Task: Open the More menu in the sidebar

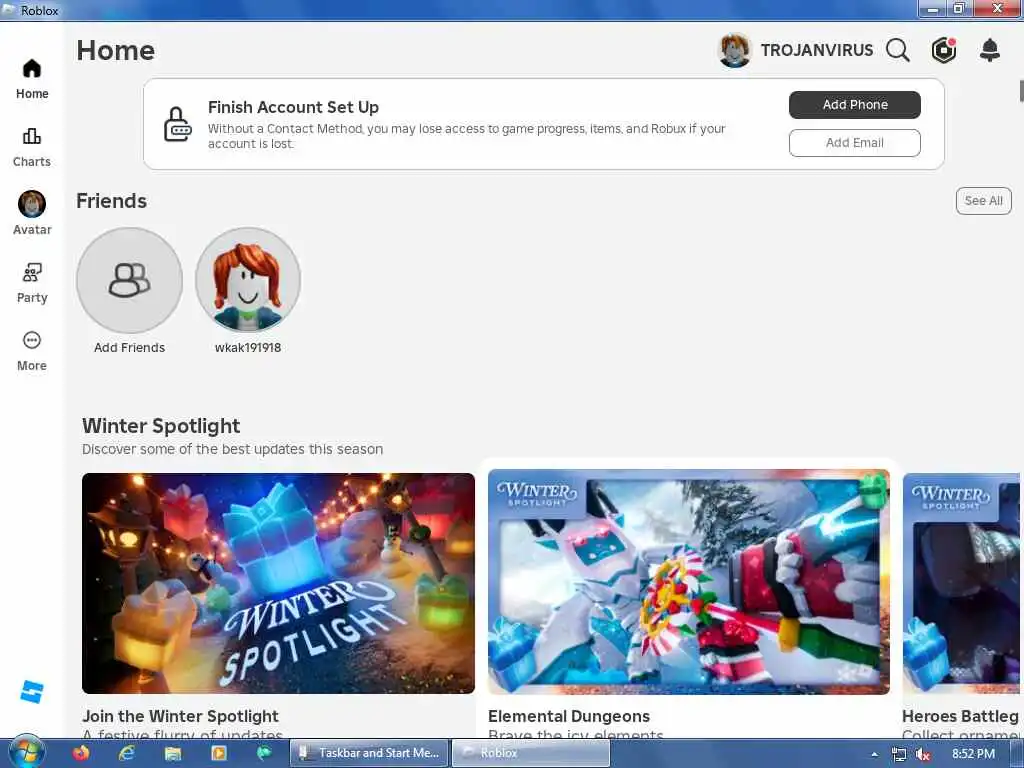Action: (32, 351)
